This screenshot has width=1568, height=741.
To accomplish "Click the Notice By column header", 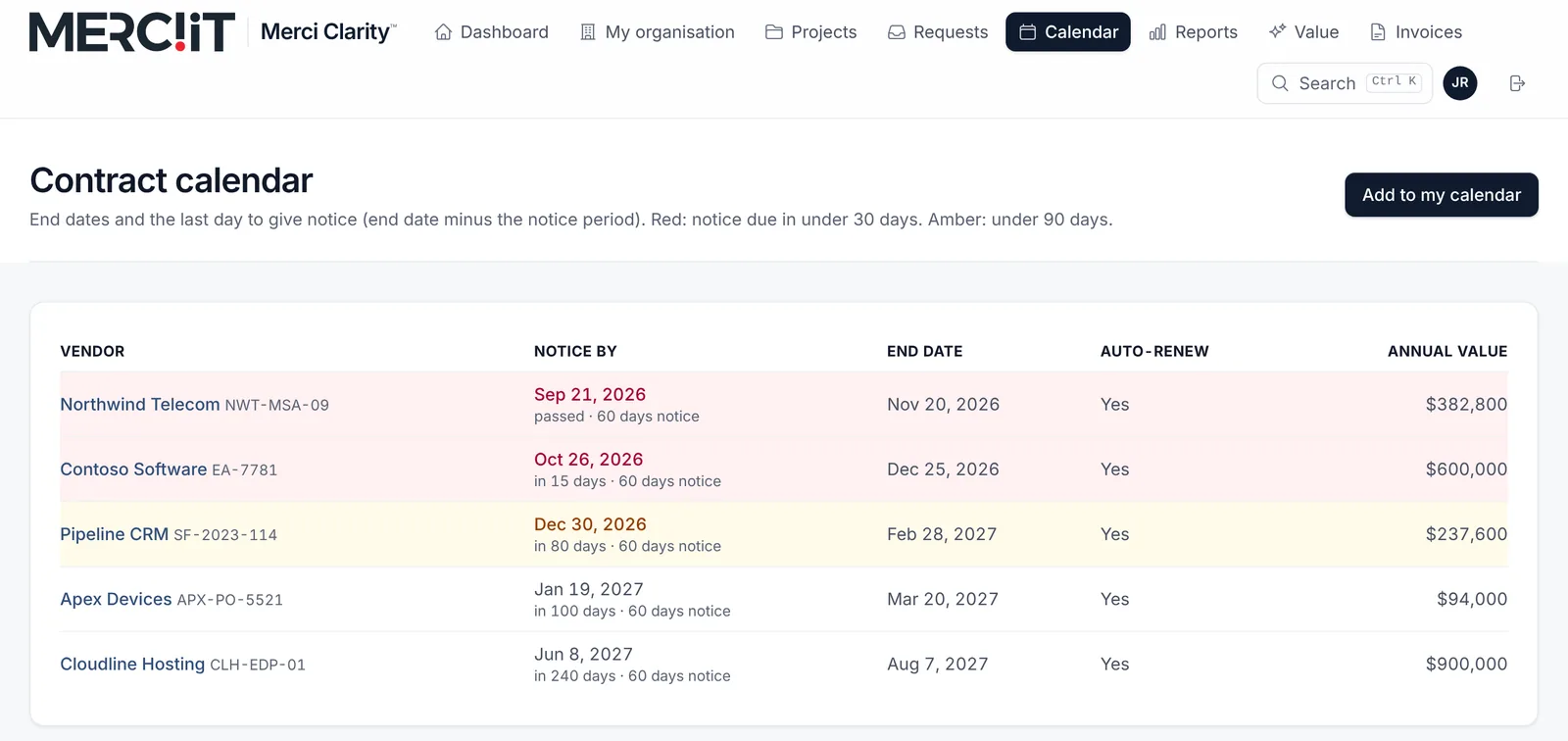I will [x=575, y=351].
